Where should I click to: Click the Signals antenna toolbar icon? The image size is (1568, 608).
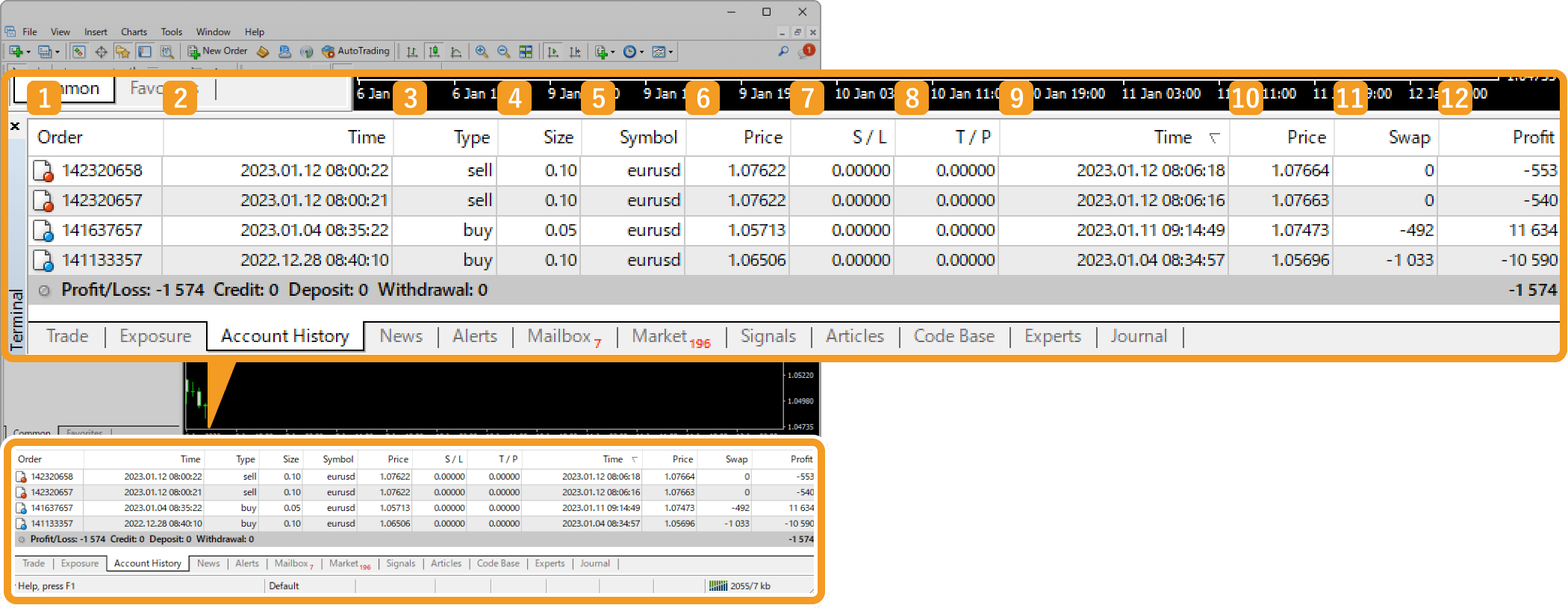coord(306,52)
